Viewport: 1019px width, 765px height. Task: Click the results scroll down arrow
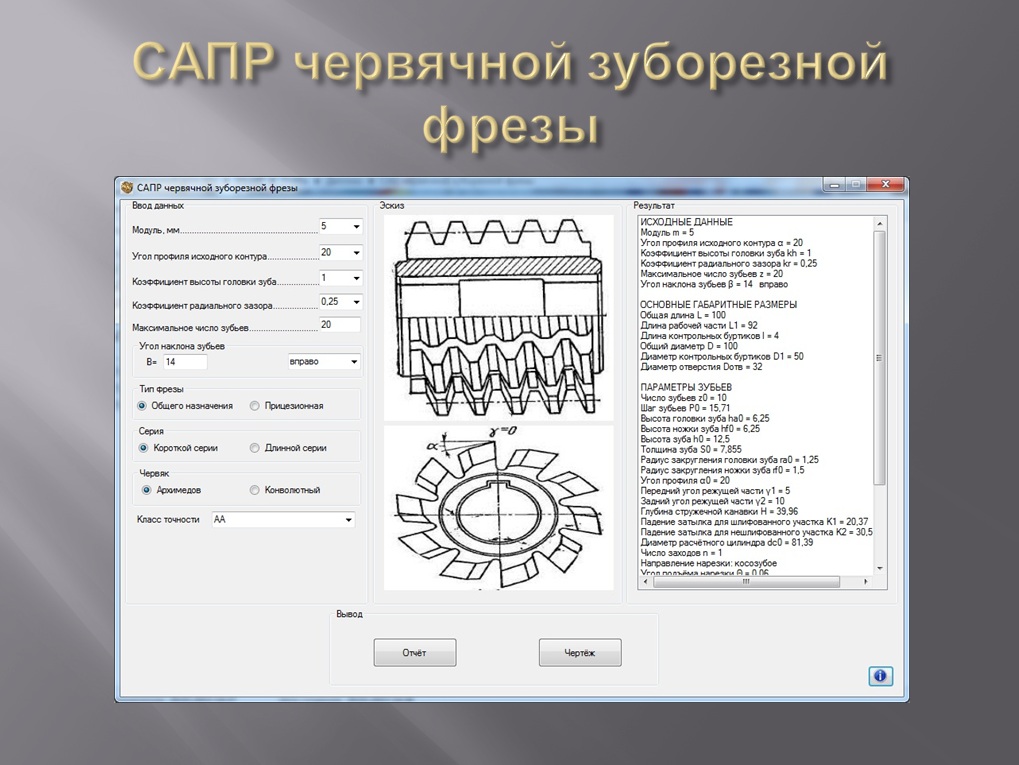pyautogui.click(x=880, y=568)
